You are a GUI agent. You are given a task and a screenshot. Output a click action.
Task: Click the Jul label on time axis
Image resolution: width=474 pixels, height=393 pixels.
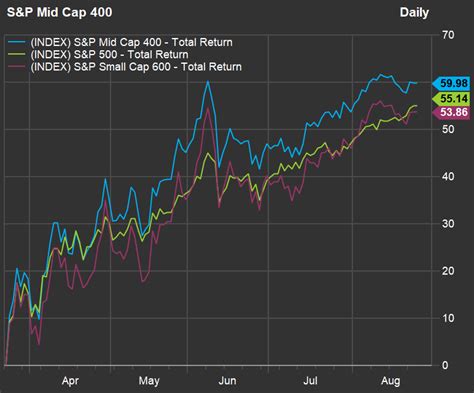310,381
